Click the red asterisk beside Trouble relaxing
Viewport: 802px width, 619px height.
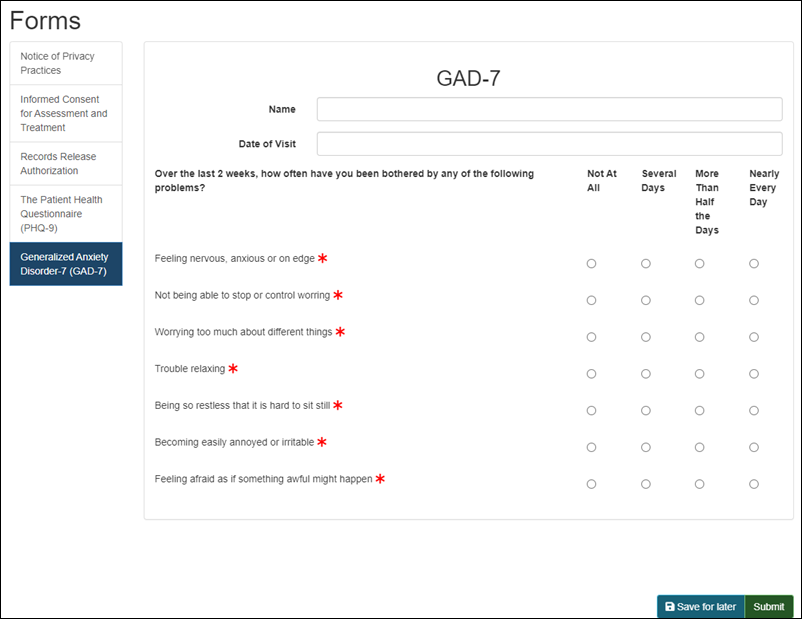tap(233, 368)
